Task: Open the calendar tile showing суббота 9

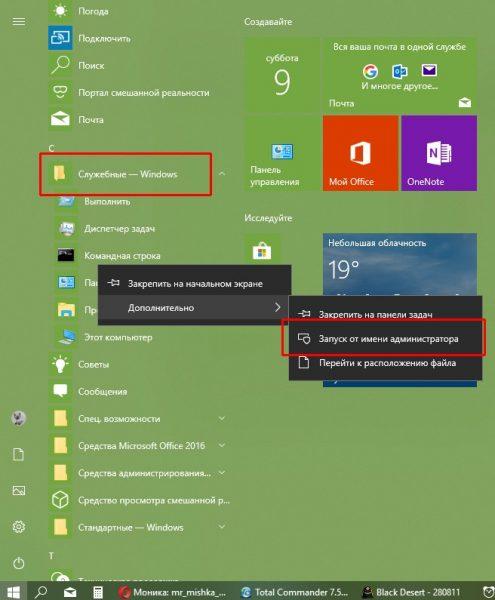Action: [282, 75]
